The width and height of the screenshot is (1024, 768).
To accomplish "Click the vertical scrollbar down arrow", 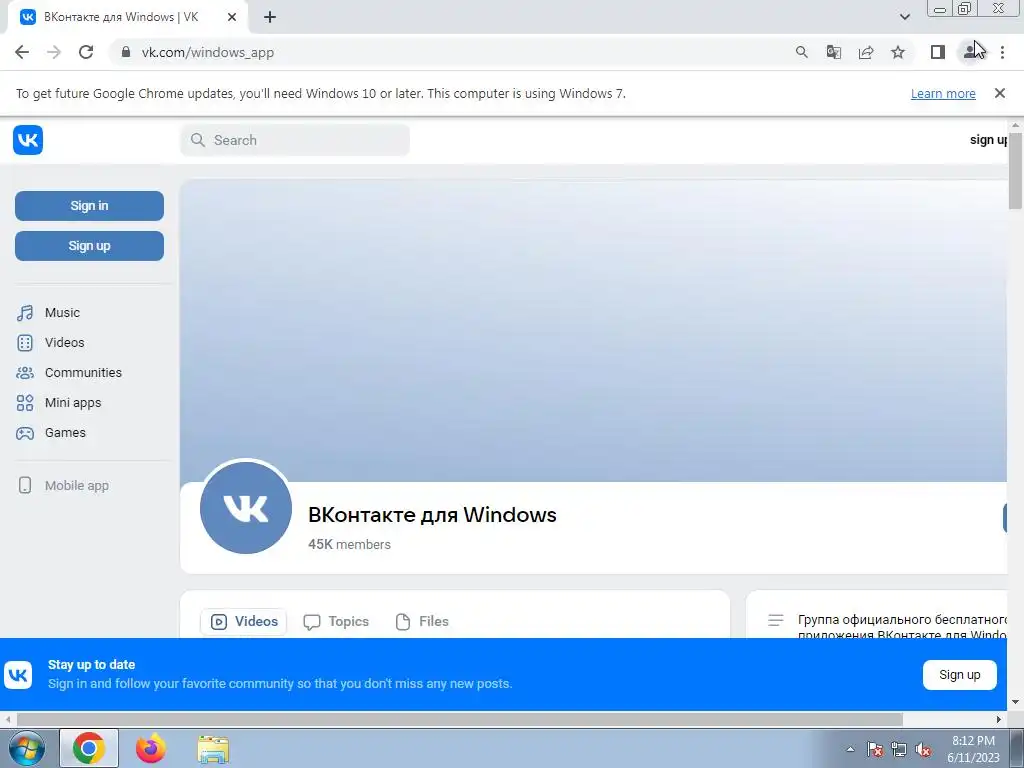I will coord(1015,702).
